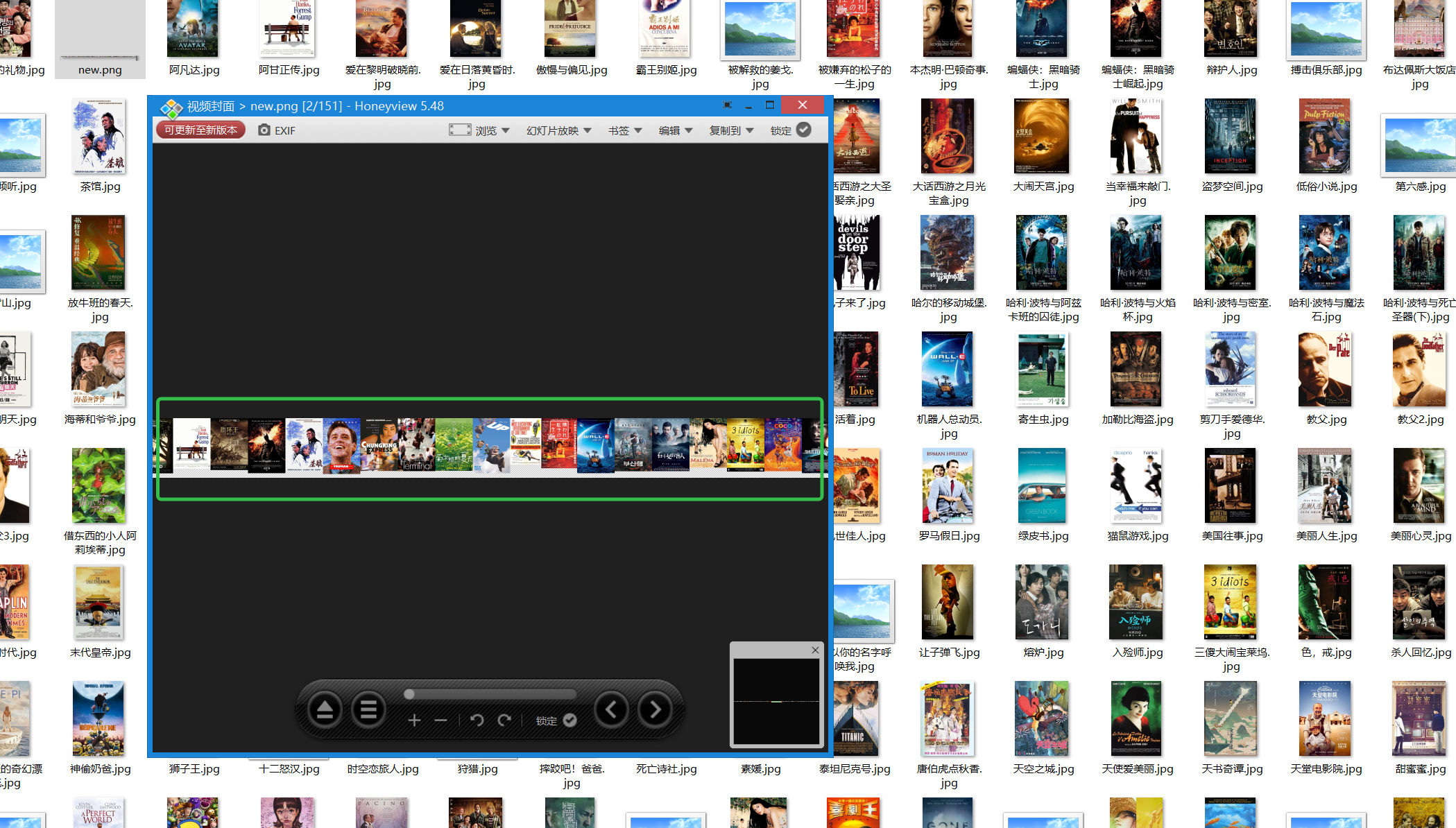Open the hamburger menu in control bar
The image size is (1456, 828).
pos(368,710)
